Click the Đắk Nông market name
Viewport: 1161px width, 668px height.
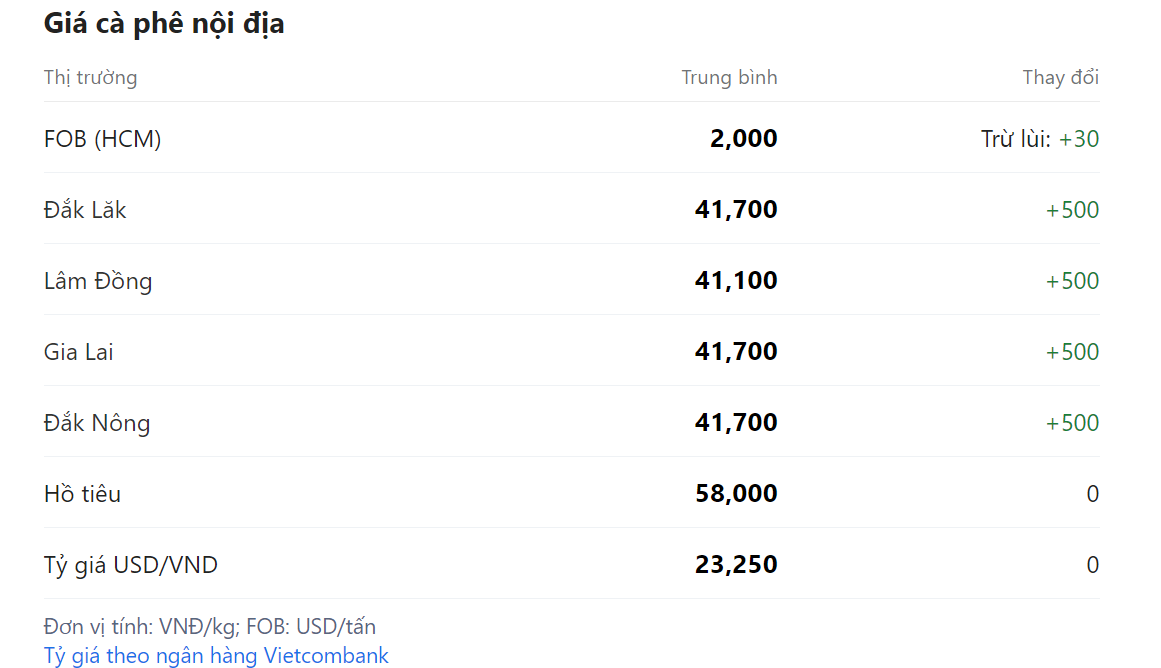tap(97, 423)
